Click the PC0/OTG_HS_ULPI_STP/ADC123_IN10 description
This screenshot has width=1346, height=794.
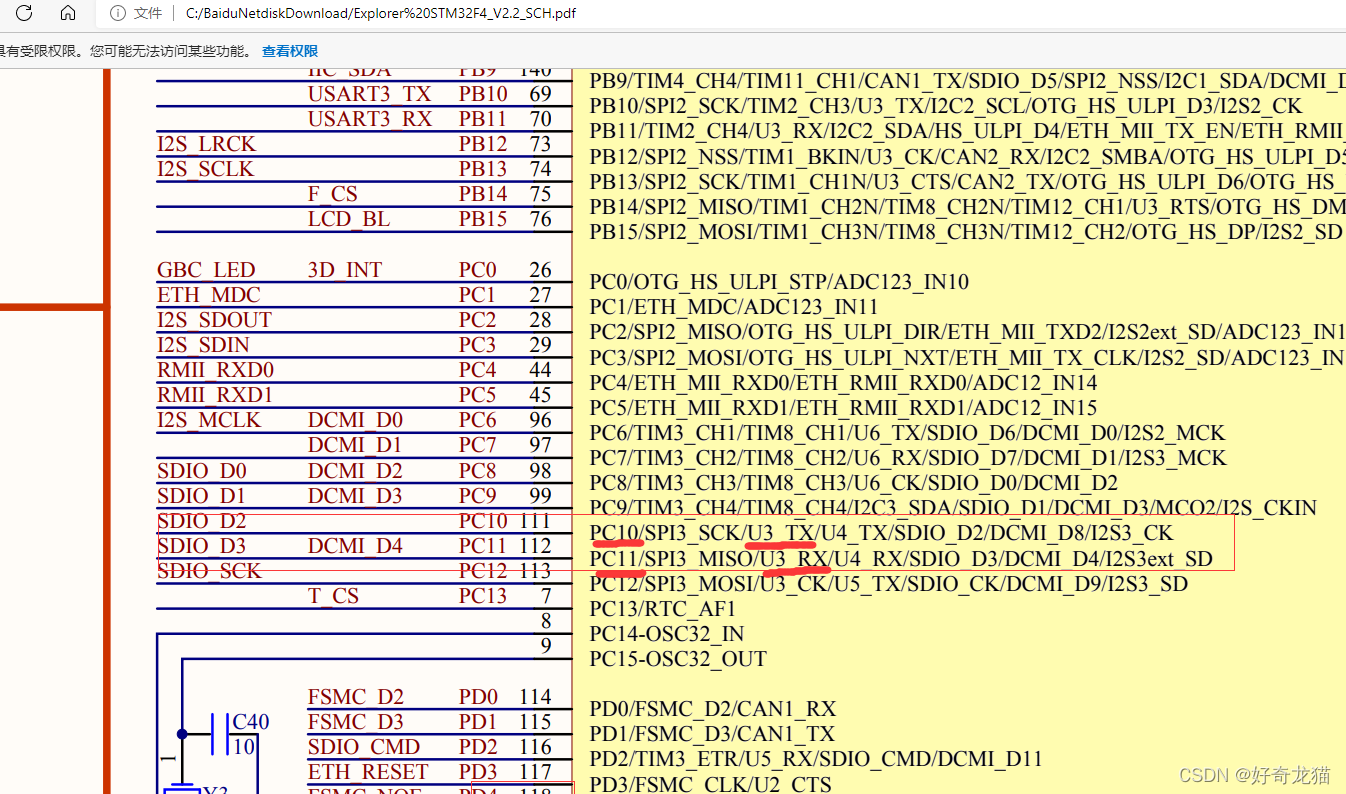point(779,283)
